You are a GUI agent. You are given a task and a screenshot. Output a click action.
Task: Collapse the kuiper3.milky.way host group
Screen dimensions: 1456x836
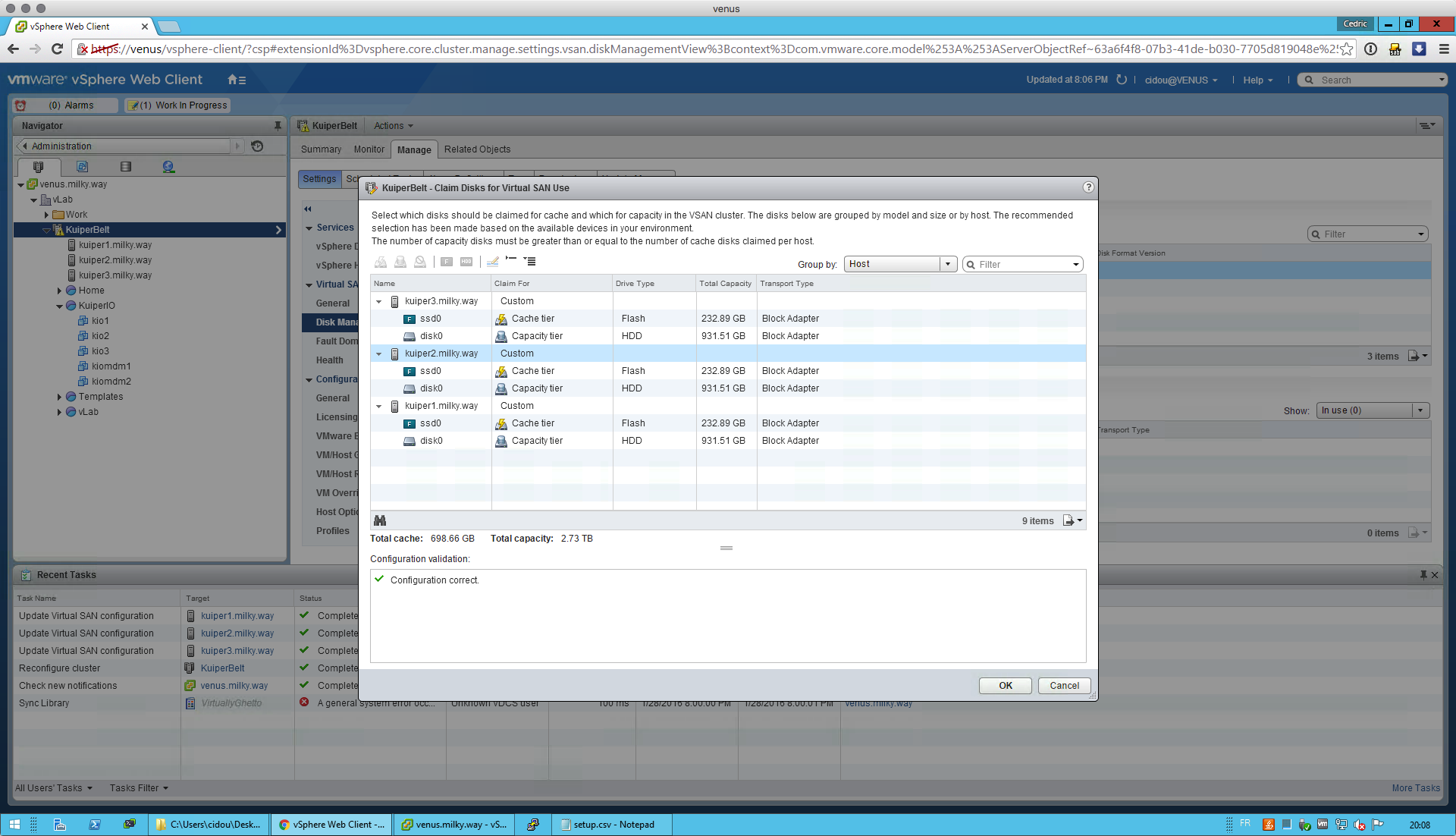coord(379,301)
